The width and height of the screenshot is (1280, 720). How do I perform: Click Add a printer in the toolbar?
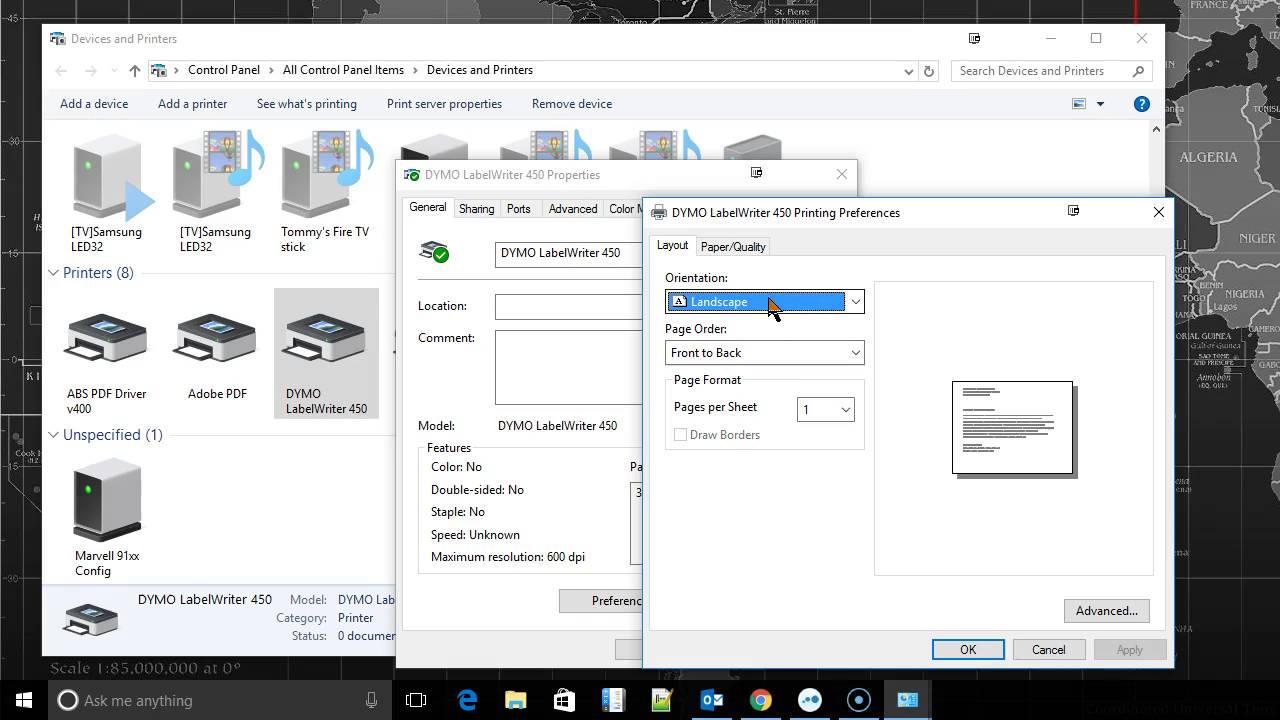click(x=192, y=104)
